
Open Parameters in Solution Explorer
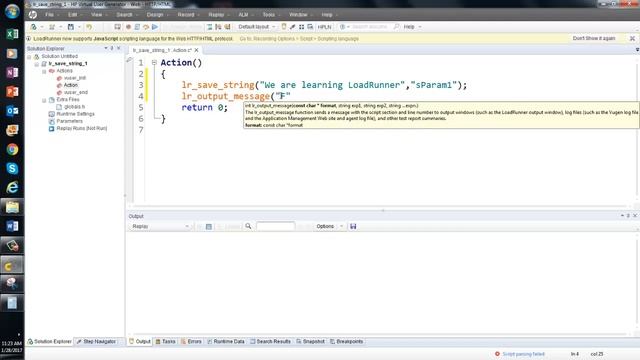(x=69, y=121)
